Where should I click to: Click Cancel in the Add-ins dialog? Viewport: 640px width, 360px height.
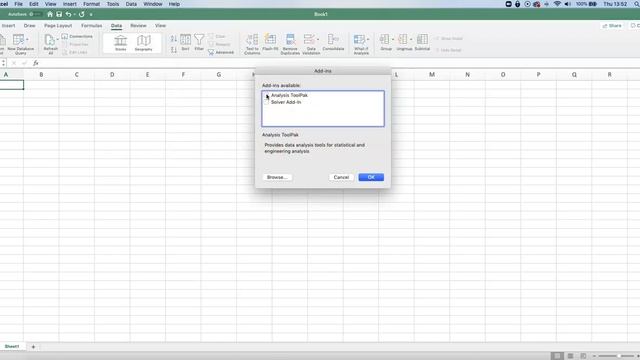(x=341, y=177)
